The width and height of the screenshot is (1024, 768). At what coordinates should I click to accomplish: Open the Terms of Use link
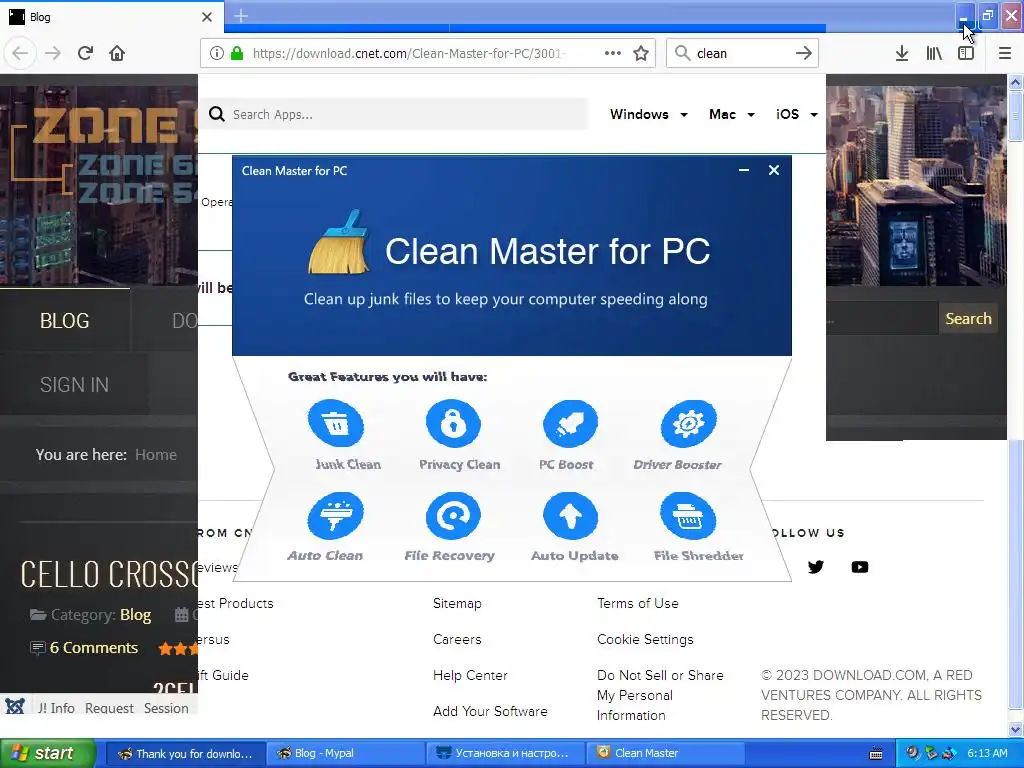pos(637,603)
